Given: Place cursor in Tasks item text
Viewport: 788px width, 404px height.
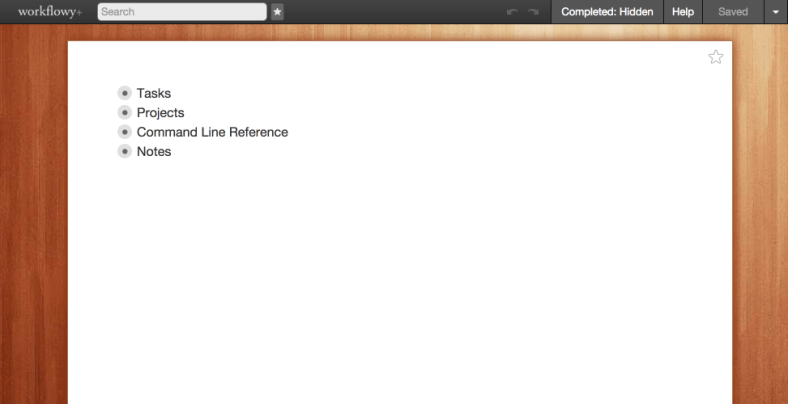Looking at the screenshot, I should coord(154,93).
